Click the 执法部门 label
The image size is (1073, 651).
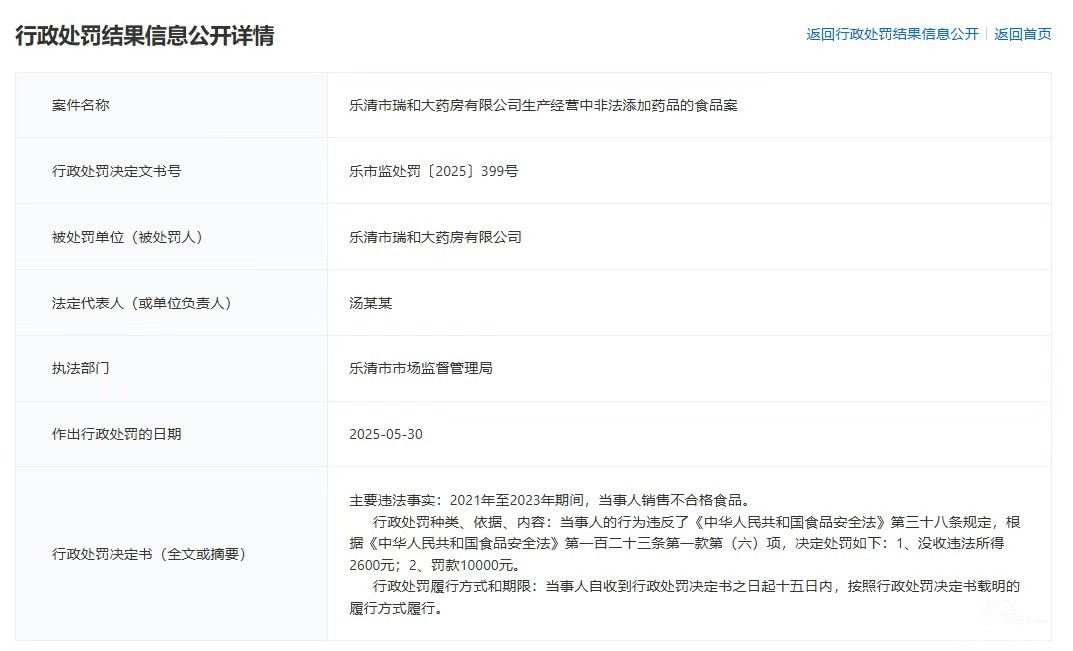[x=80, y=368]
